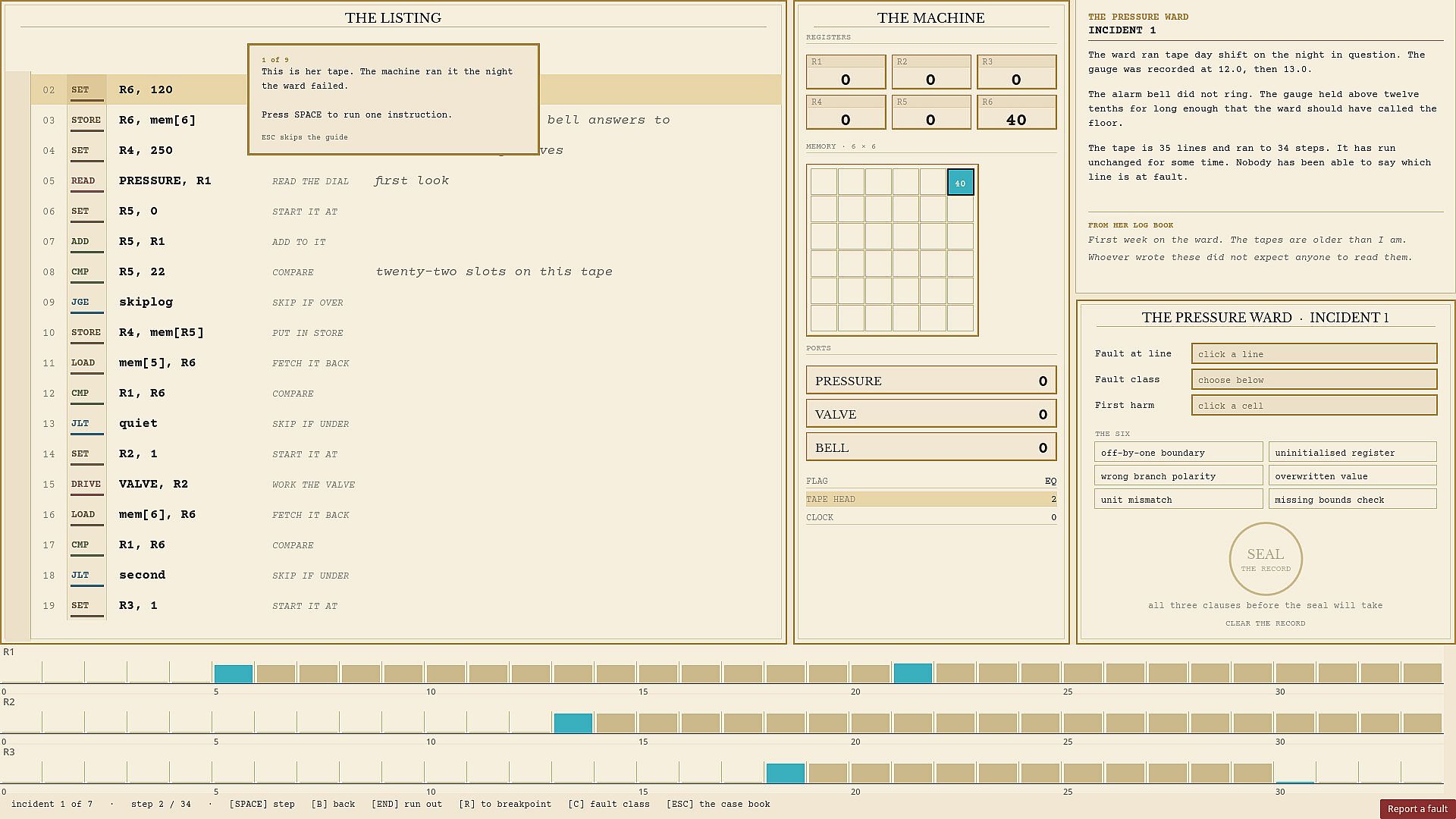Click 'twenty-two slots on this tape' note

(x=494, y=271)
